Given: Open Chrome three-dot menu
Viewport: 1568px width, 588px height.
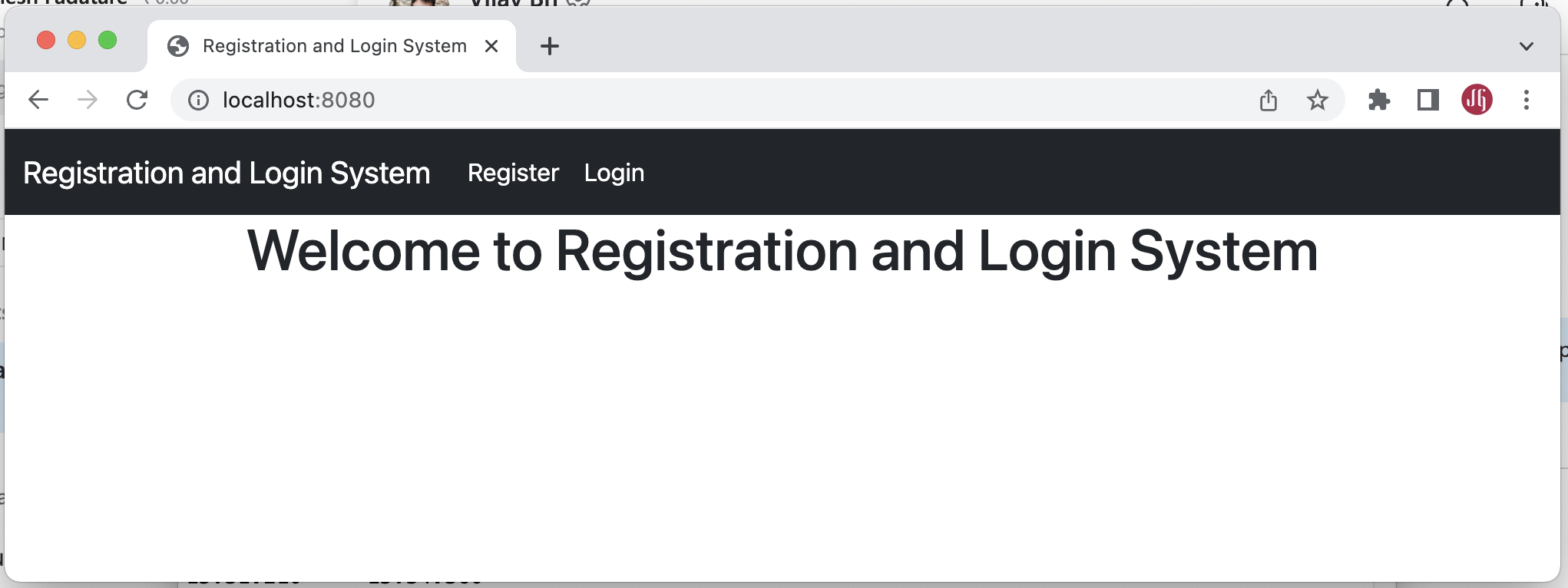Looking at the screenshot, I should [x=1527, y=100].
